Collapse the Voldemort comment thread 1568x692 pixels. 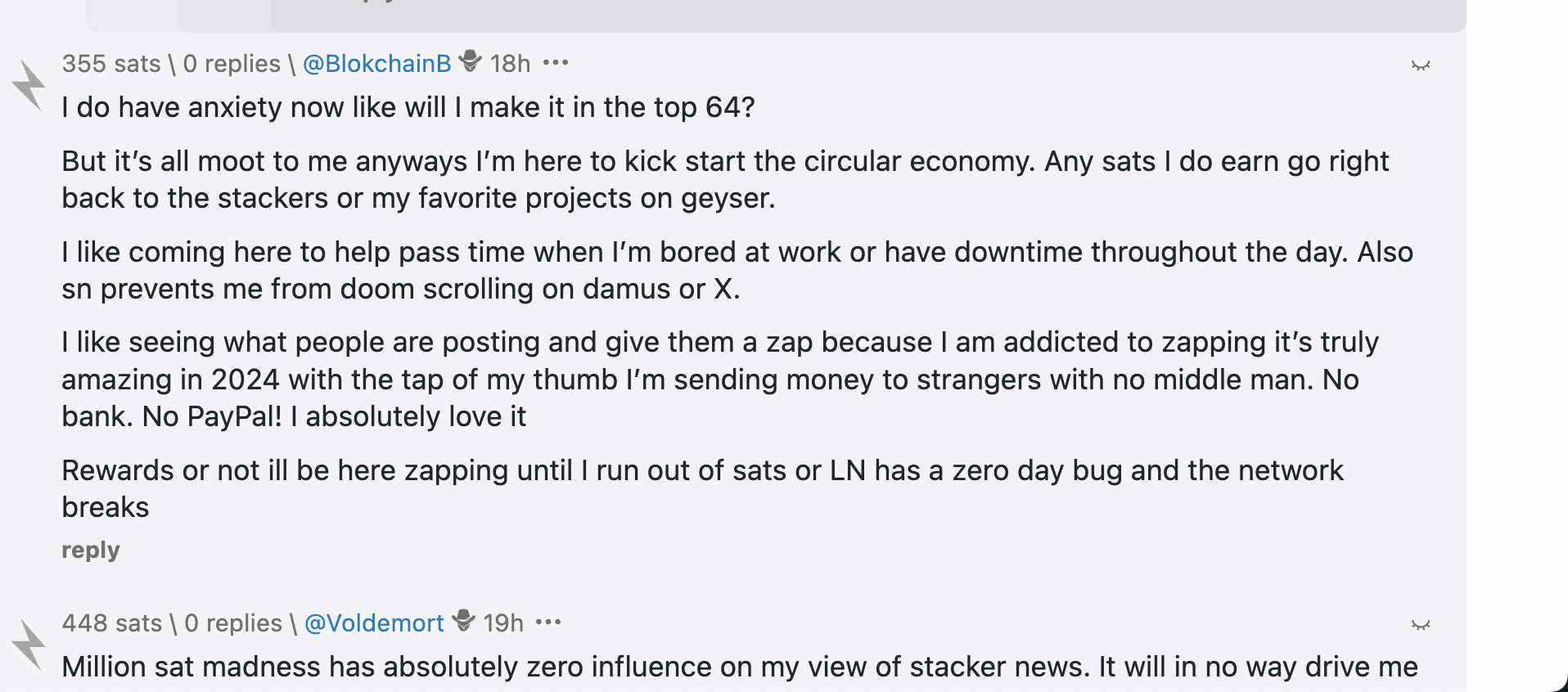[1420, 625]
